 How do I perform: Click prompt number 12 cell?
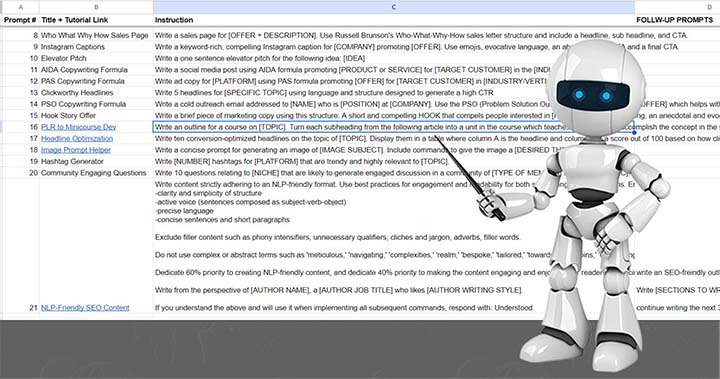(x=21, y=81)
